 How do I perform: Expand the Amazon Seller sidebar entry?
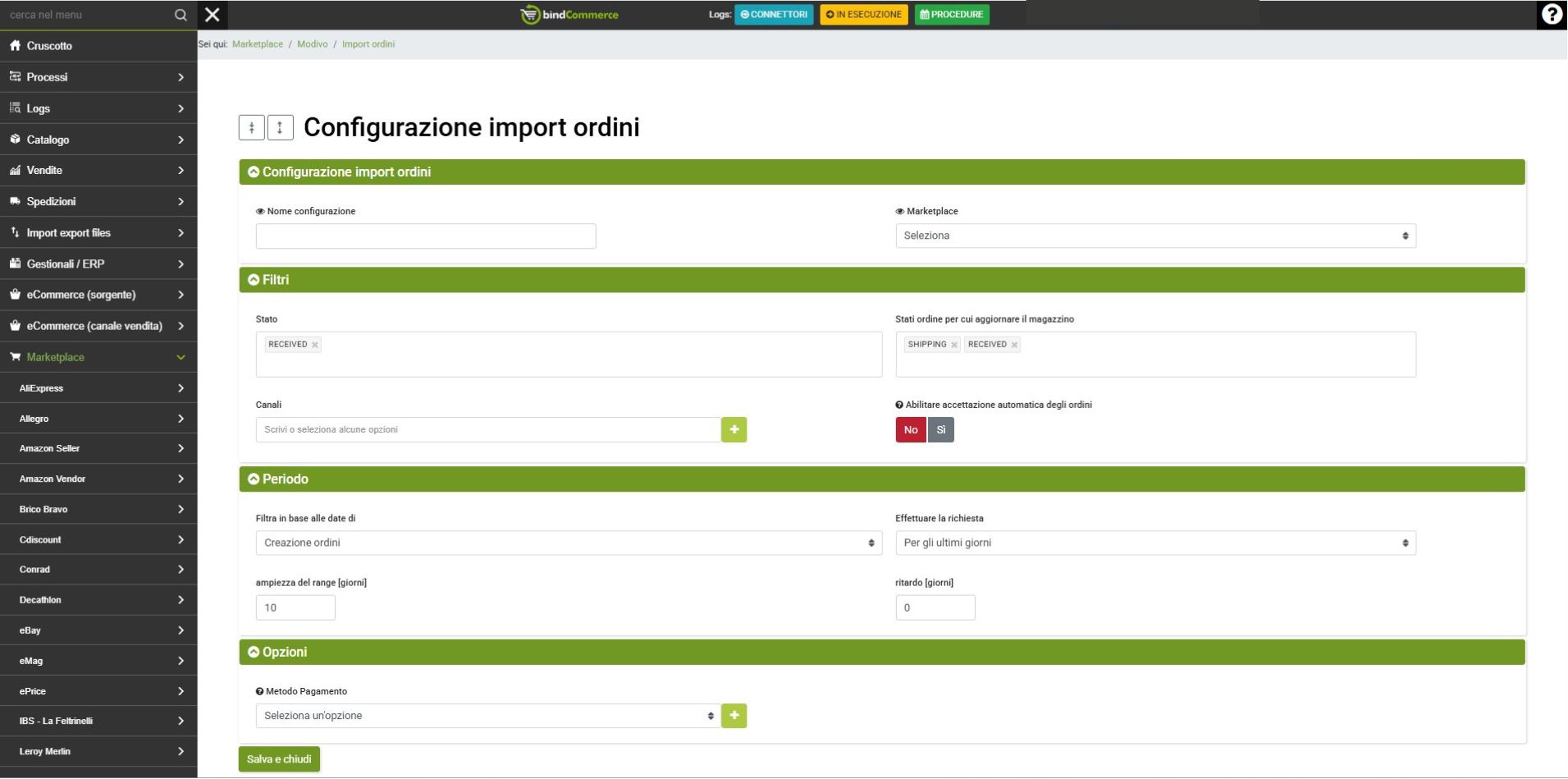pos(98,448)
